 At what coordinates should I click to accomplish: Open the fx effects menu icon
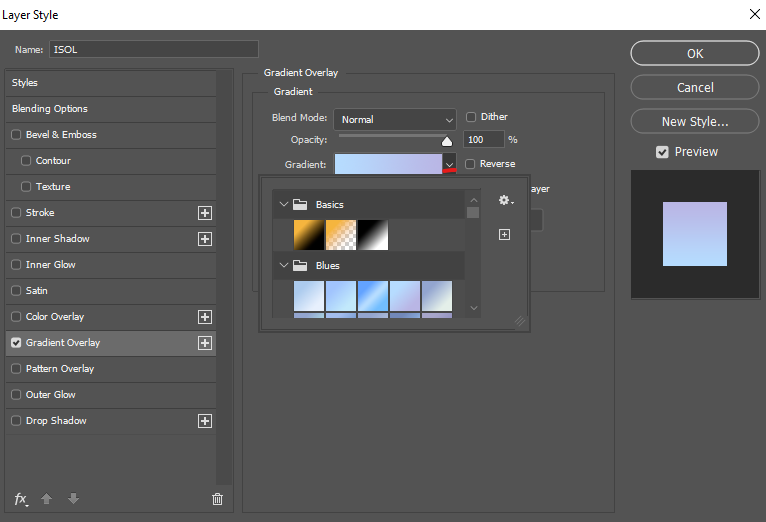(x=21, y=499)
